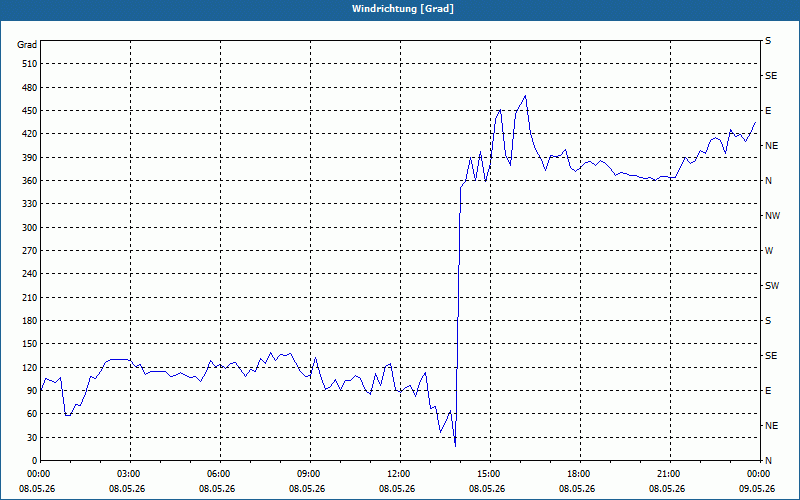Click the 90 y-axis value
The image size is (800, 500).
tap(32, 391)
